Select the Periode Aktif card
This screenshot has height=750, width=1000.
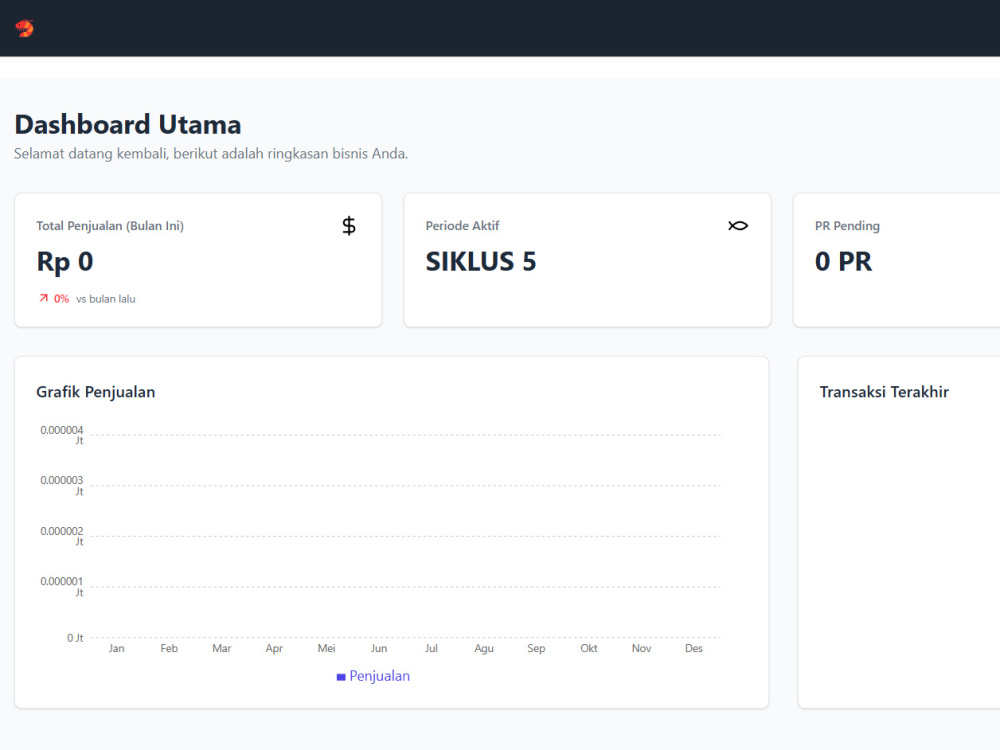587,260
